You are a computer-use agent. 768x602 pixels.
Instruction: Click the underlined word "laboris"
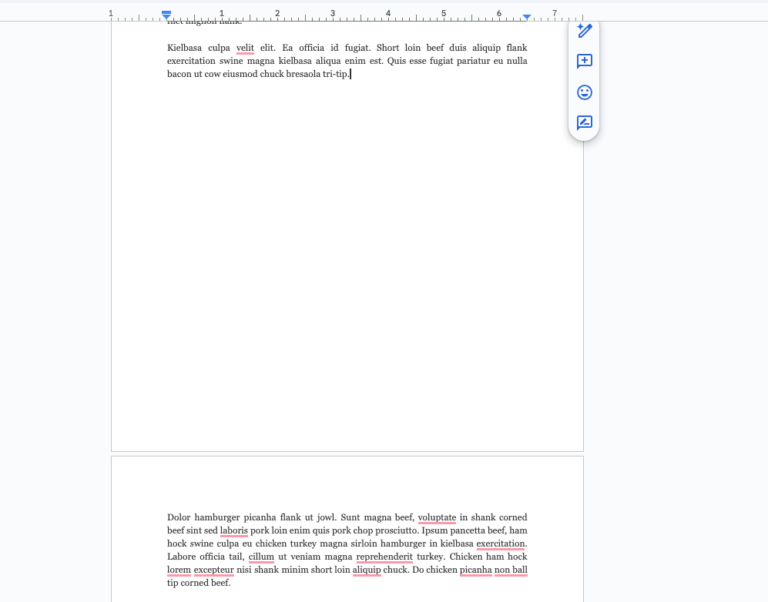234,531
